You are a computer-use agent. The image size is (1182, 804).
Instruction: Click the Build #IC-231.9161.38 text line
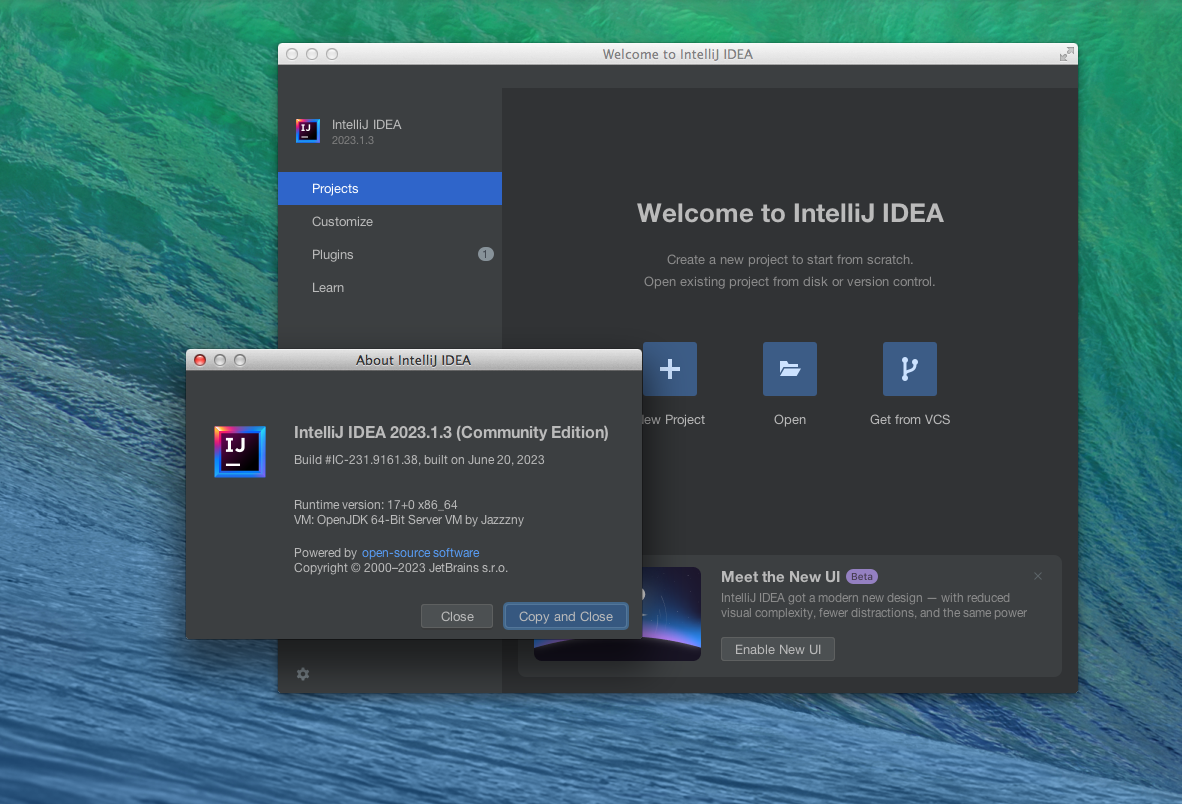pyautogui.click(x=419, y=460)
